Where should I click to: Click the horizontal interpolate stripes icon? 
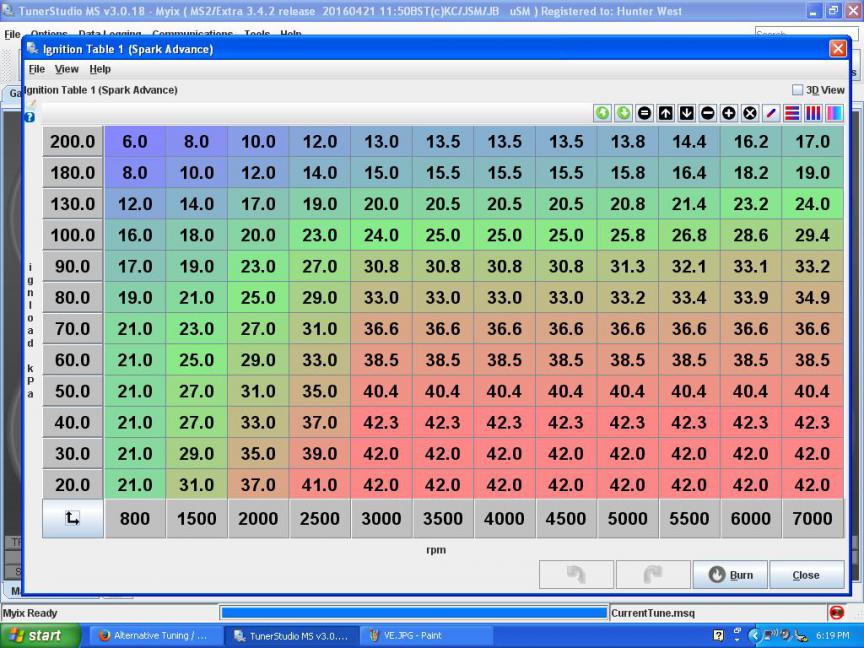point(792,114)
